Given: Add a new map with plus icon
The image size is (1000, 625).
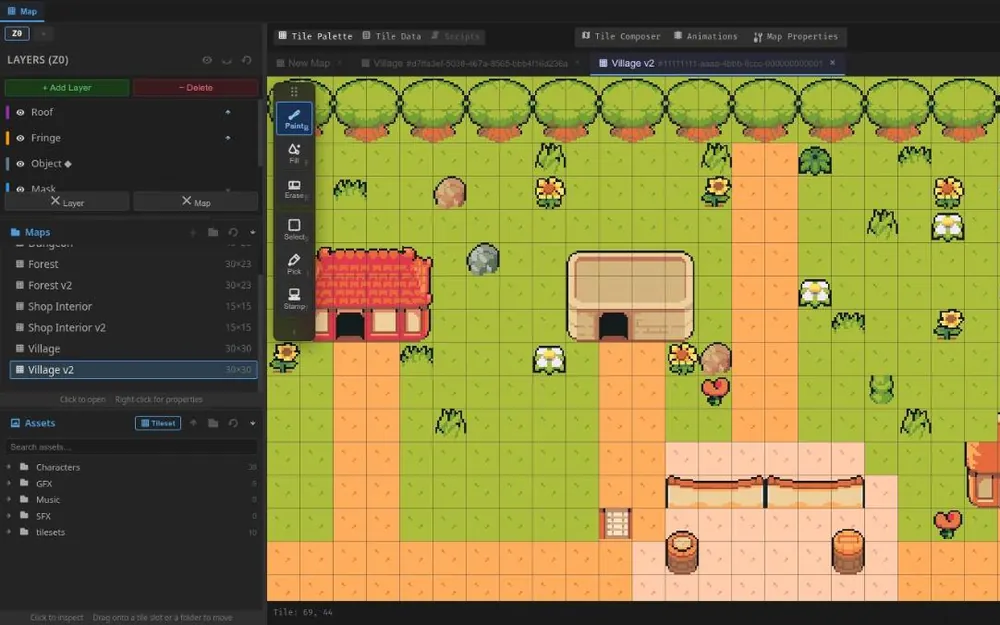Looking at the screenshot, I should click(x=193, y=232).
